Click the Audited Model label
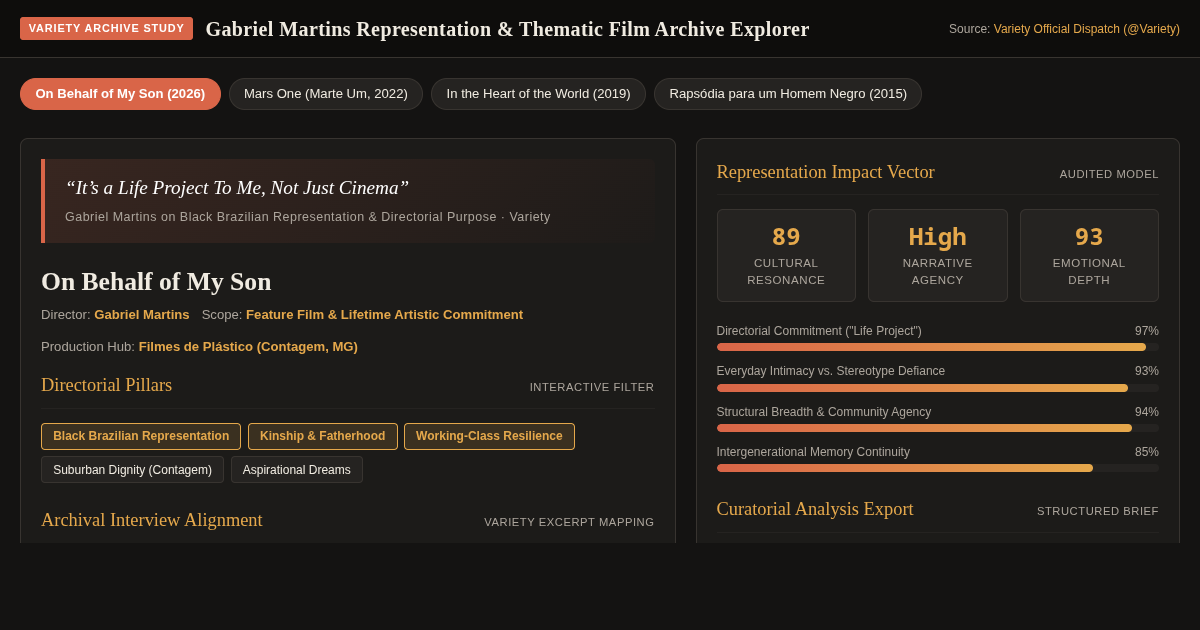The height and width of the screenshot is (630, 1200). (x=1109, y=174)
